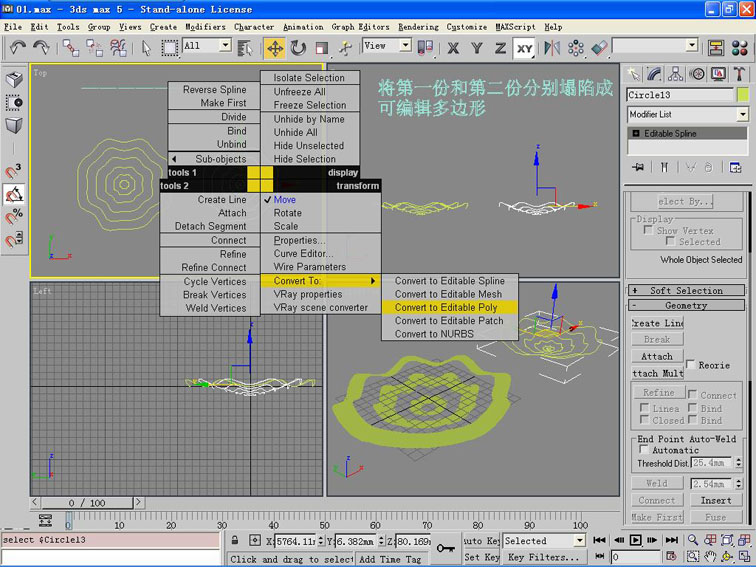Screen dimensions: 756x567
Task: Click the Array tool icon
Action: 576,48
